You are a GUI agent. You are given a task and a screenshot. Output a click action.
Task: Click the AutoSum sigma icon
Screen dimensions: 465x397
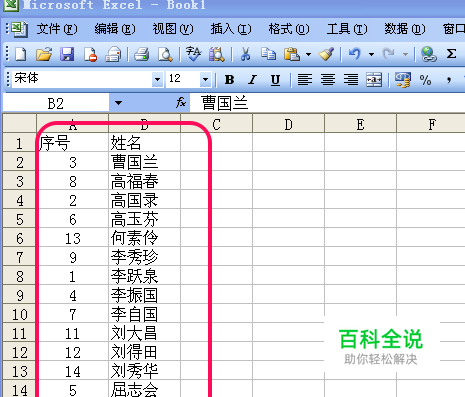point(451,54)
